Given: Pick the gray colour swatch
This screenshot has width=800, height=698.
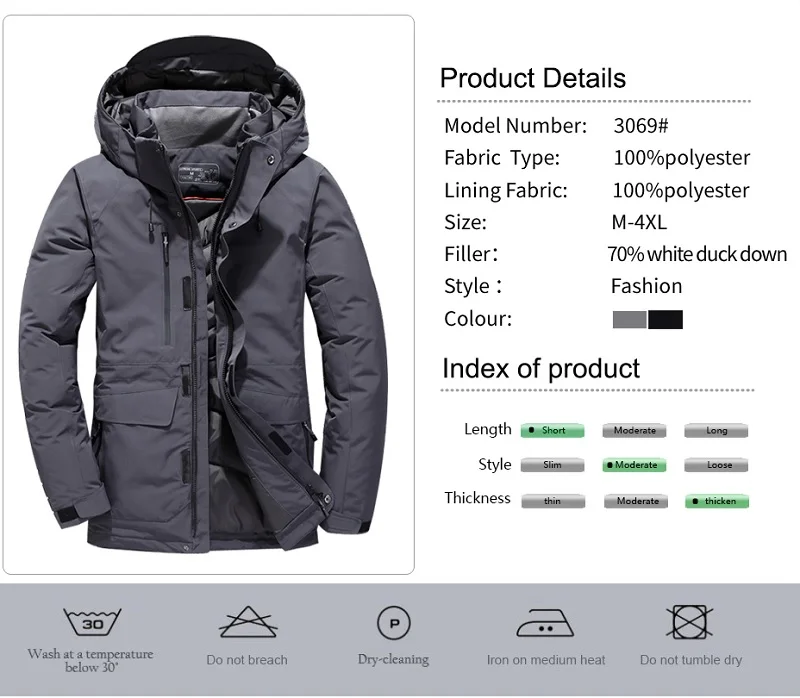Looking at the screenshot, I should 630,319.
